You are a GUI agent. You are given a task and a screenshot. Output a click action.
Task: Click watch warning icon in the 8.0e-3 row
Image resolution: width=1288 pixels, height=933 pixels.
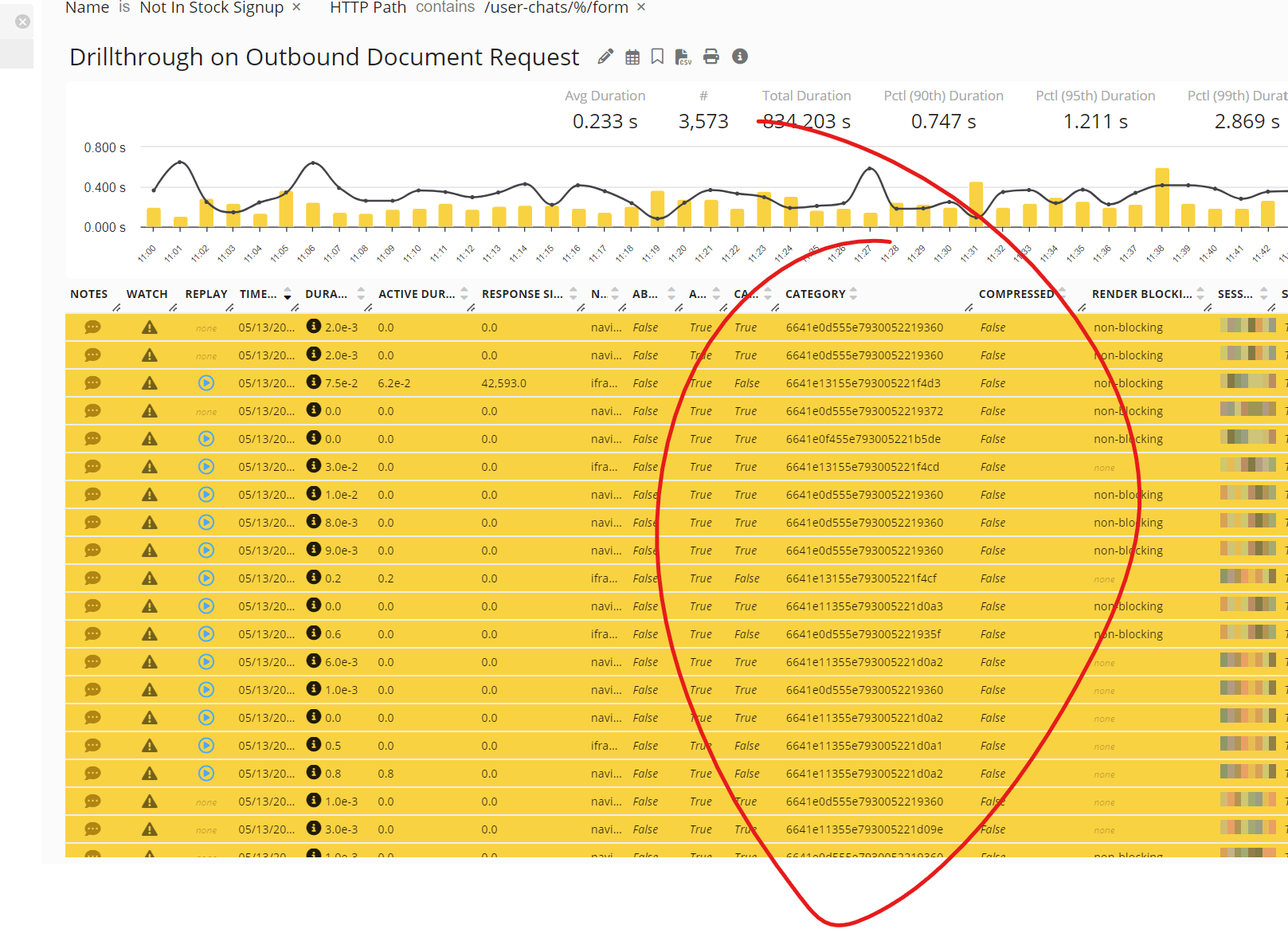tap(149, 523)
